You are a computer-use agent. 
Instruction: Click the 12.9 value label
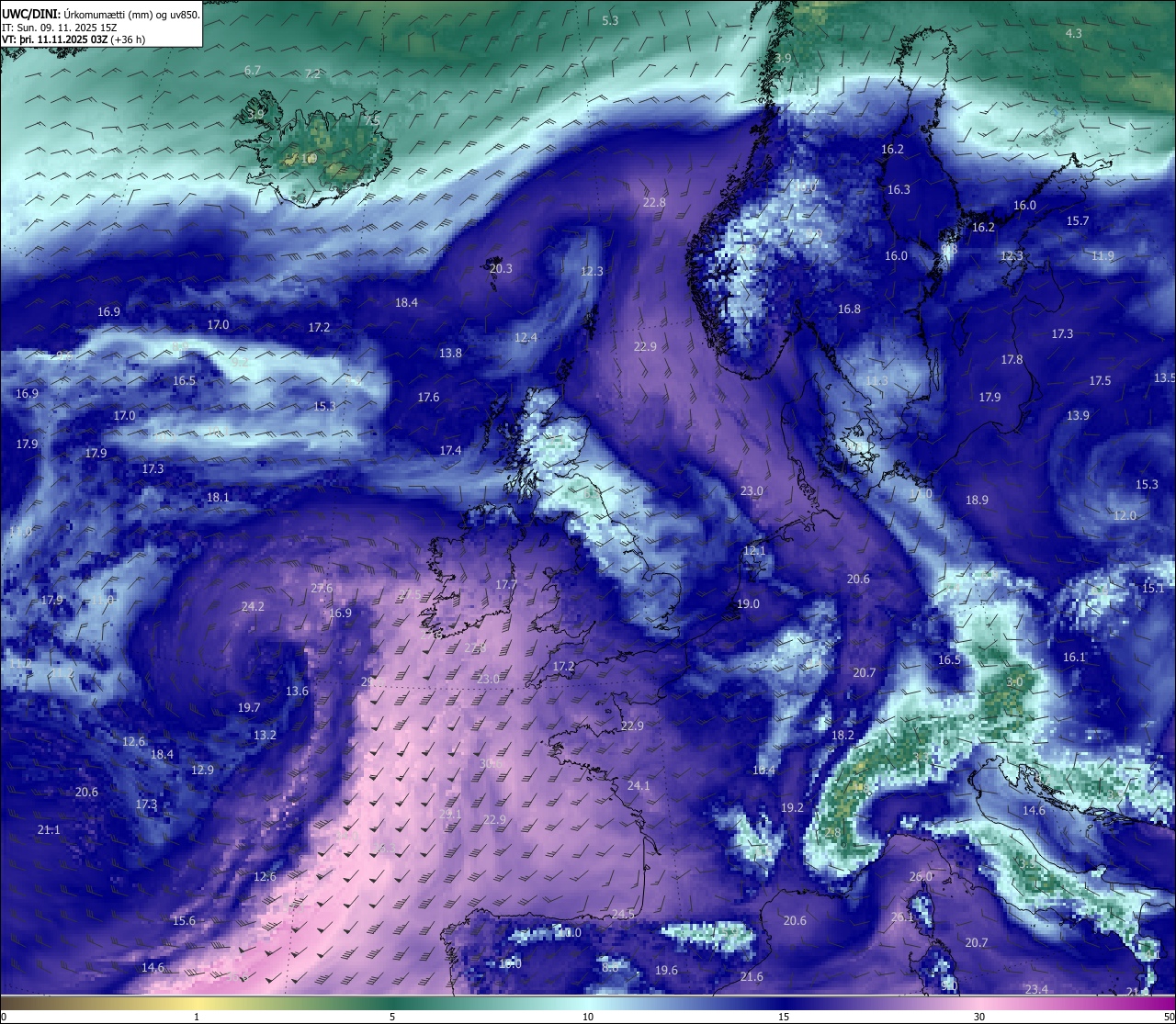[x=202, y=770]
